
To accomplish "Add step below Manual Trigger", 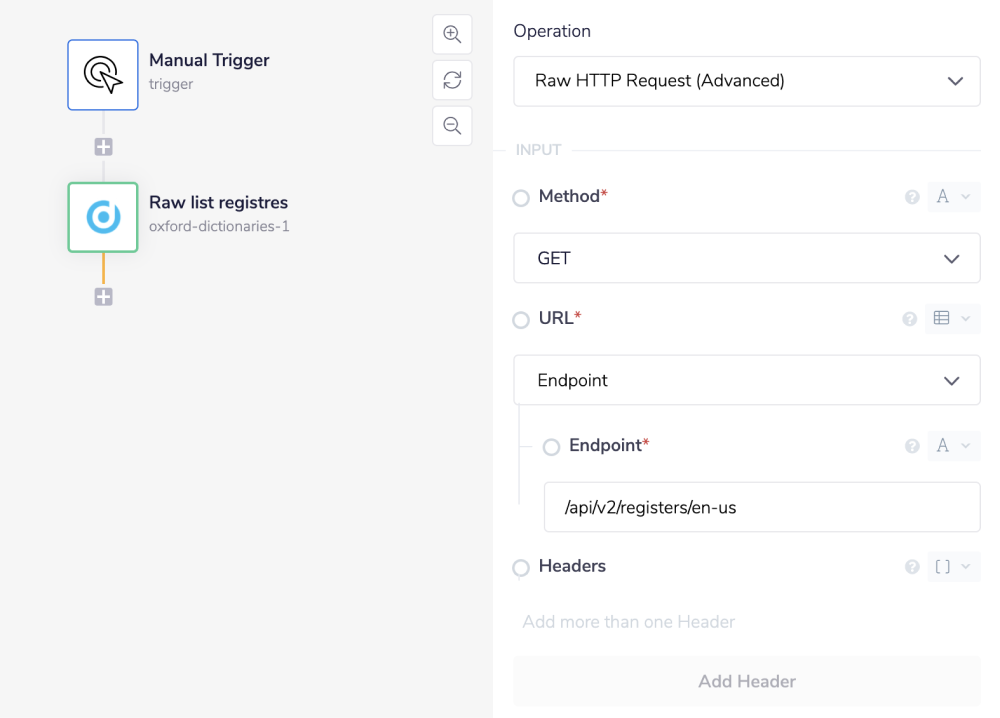I will point(103,147).
